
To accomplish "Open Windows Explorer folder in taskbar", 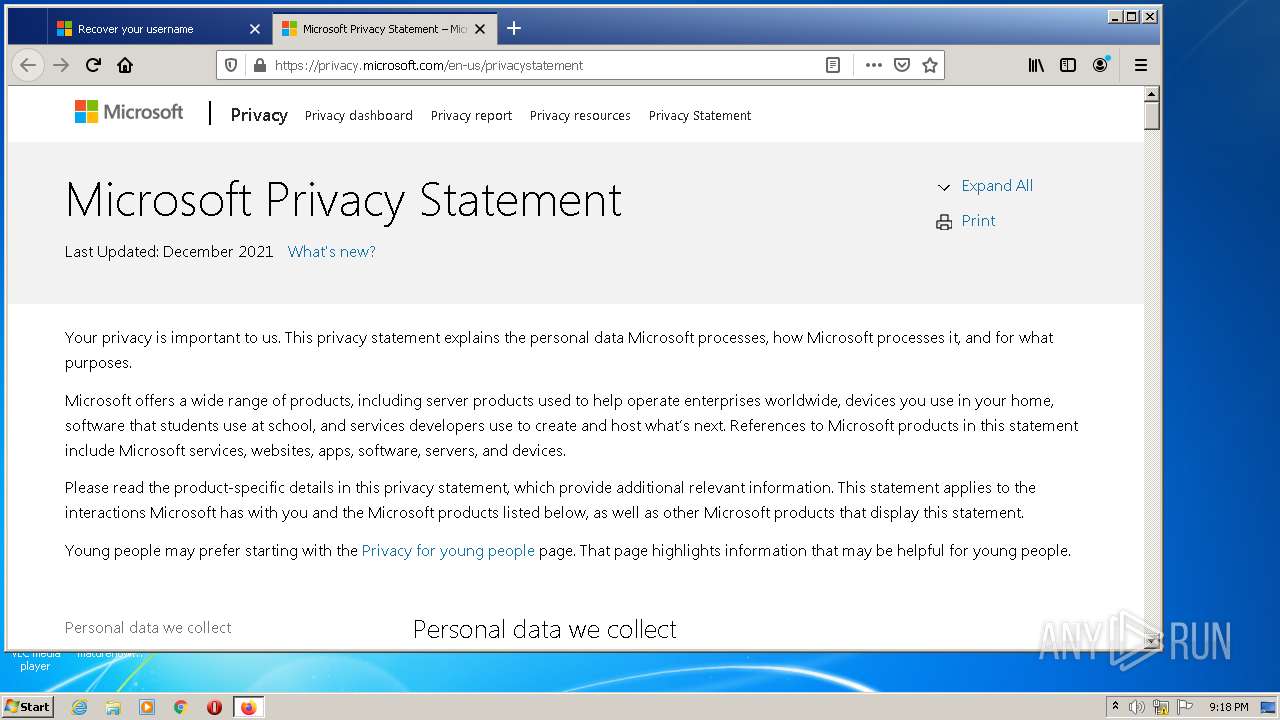I will pyautogui.click(x=113, y=707).
